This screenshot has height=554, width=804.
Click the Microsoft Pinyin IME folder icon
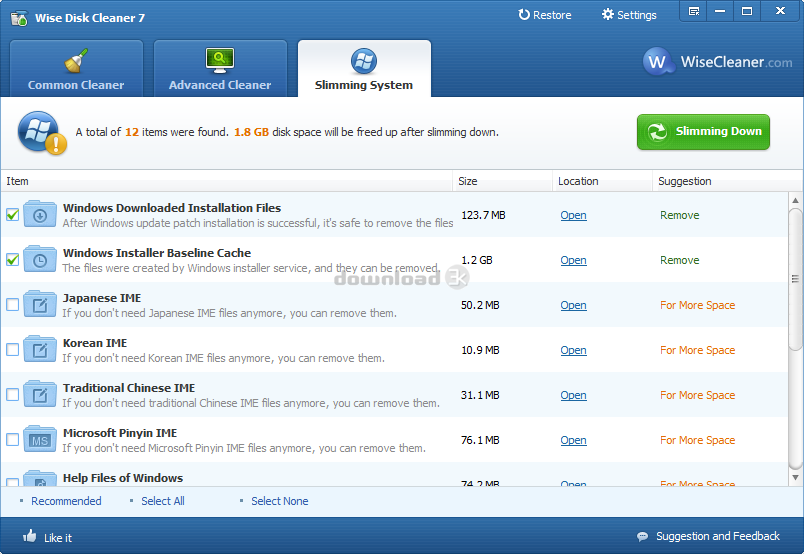tap(40, 439)
